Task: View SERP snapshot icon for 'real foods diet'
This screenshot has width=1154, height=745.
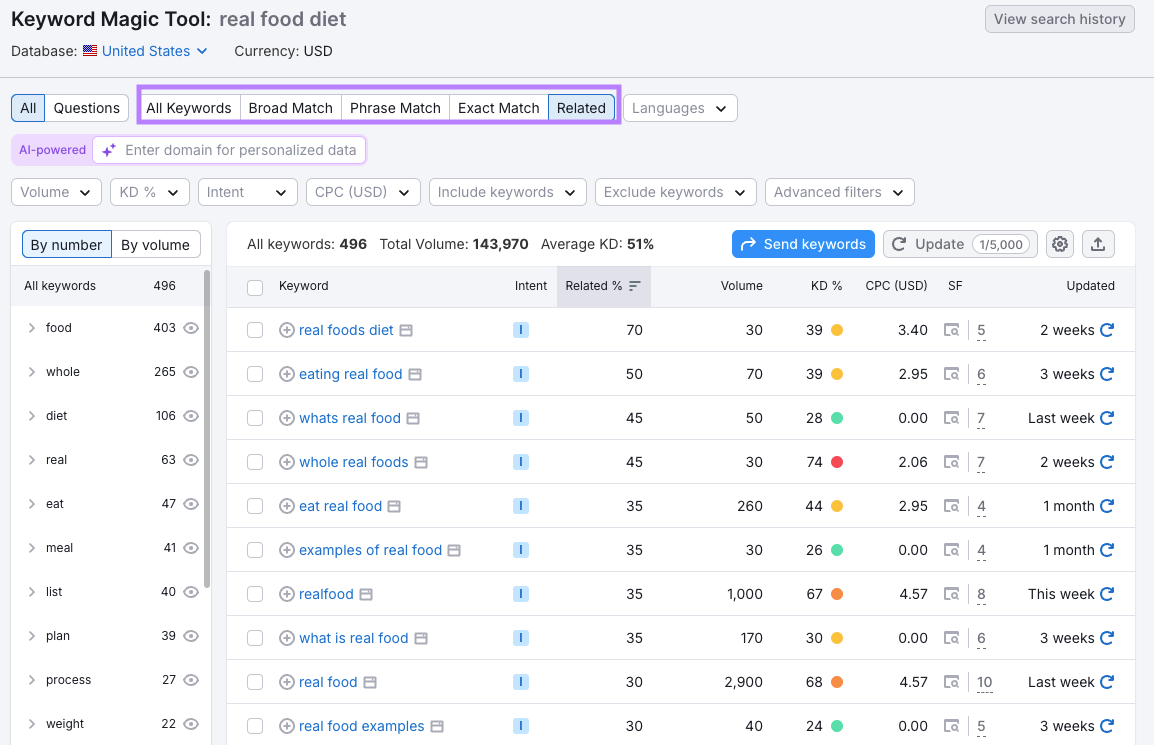Action: click(951, 330)
